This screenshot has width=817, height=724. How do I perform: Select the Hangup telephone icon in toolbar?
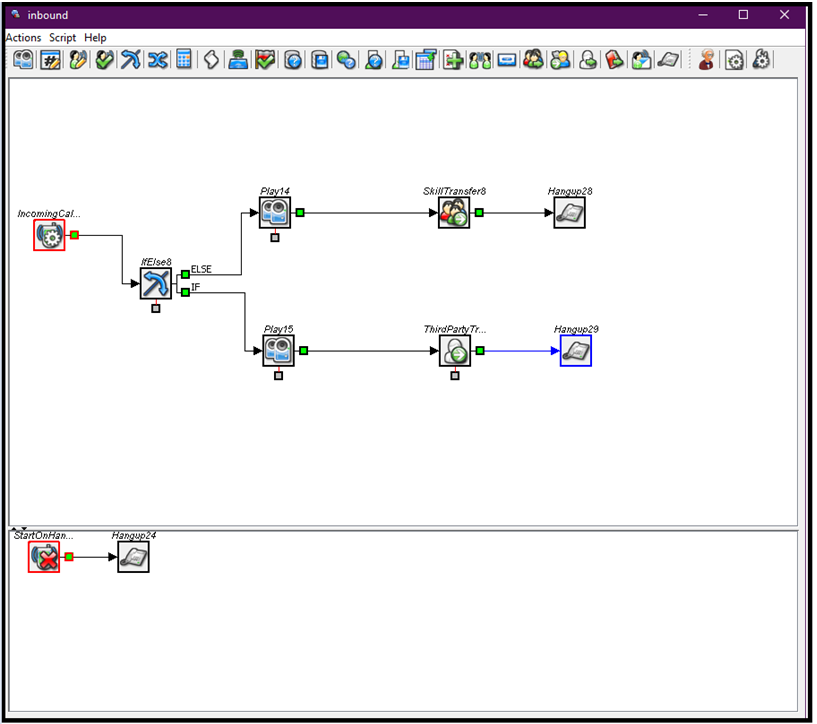point(668,60)
